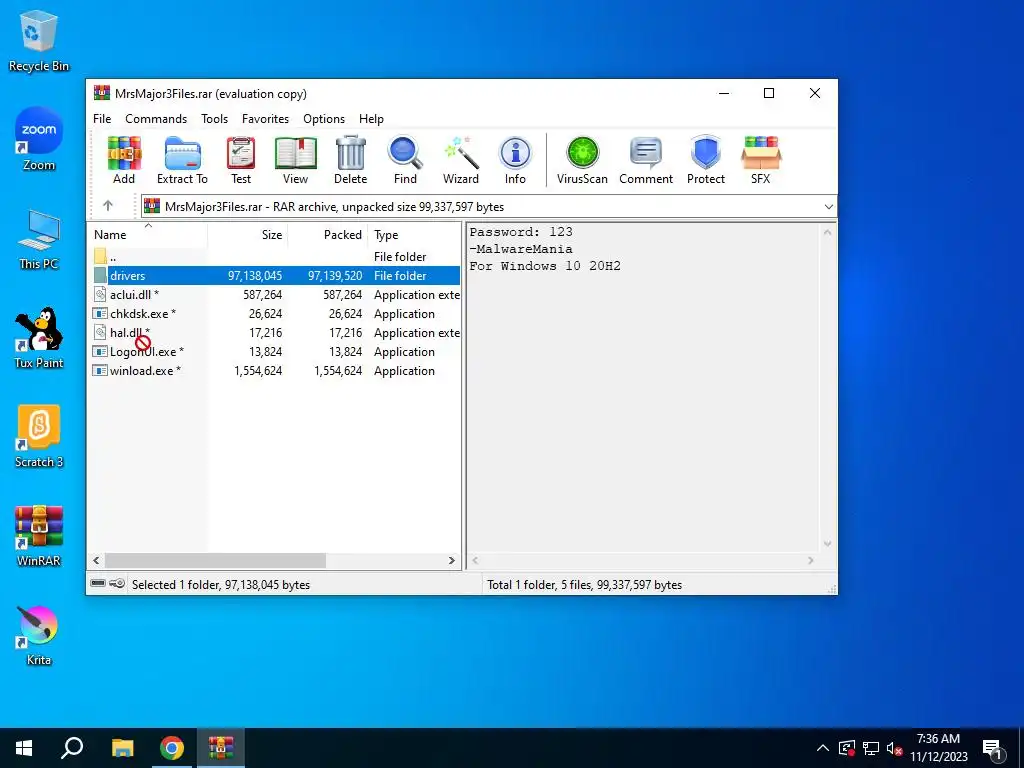Image resolution: width=1024 pixels, height=768 pixels.
Task: Select Tux Paint desktop shortcut
Action: coord(39,338)
